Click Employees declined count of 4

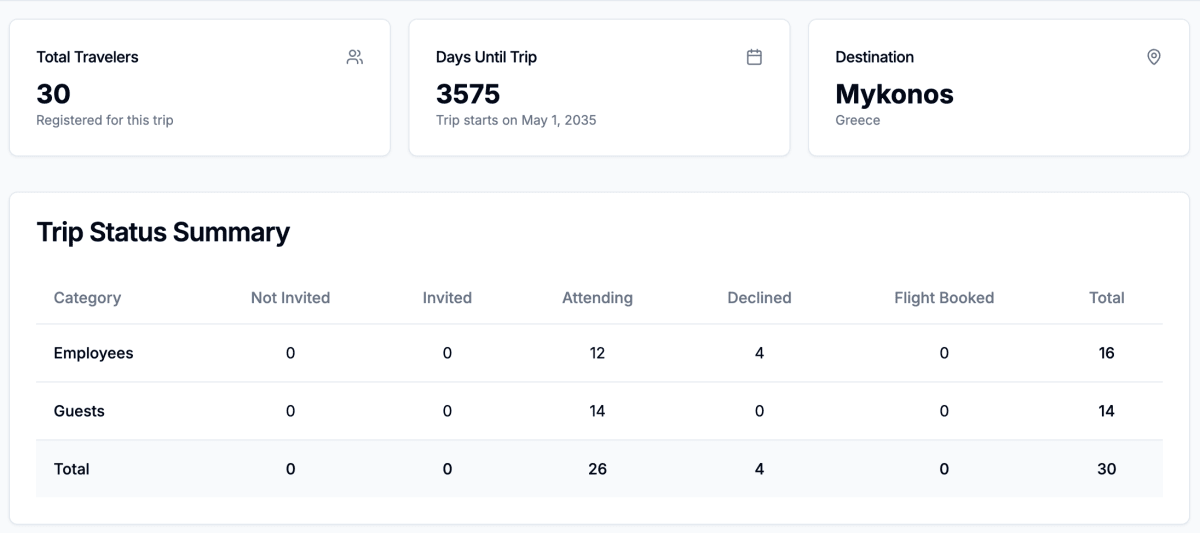[x=759, y=353]
